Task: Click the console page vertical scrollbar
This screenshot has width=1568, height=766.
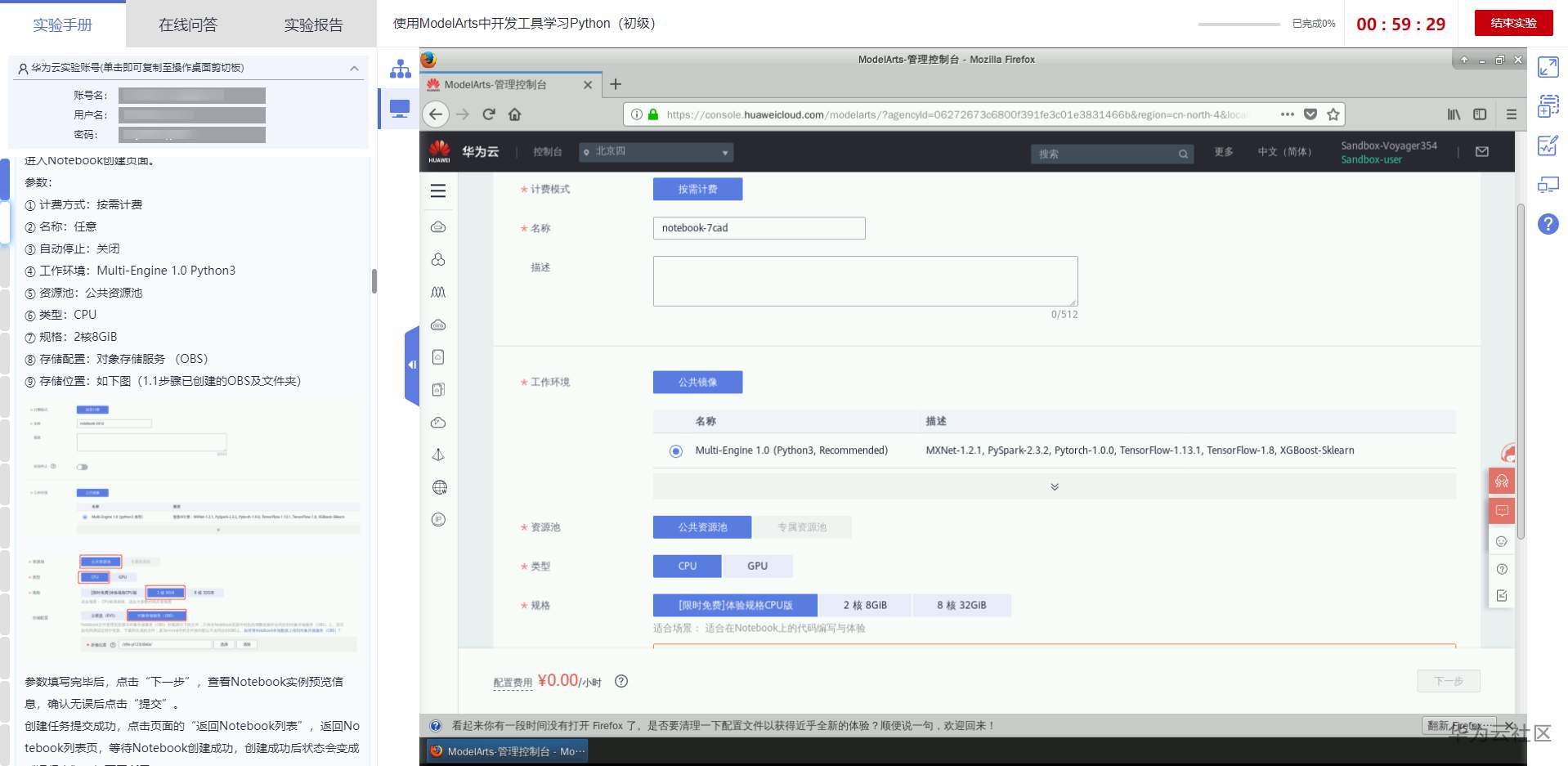Action: point(1521,370)
